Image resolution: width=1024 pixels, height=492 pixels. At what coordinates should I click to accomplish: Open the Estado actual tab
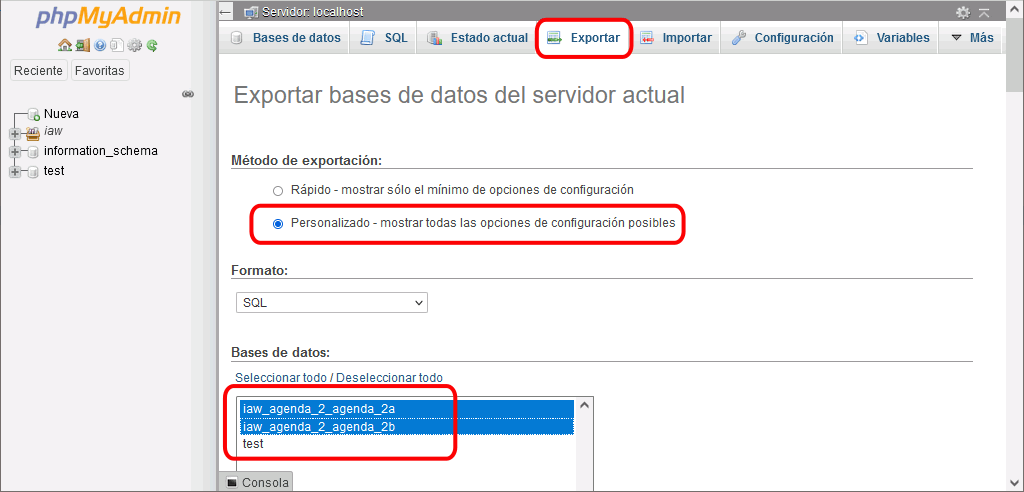tap(477, 38)
